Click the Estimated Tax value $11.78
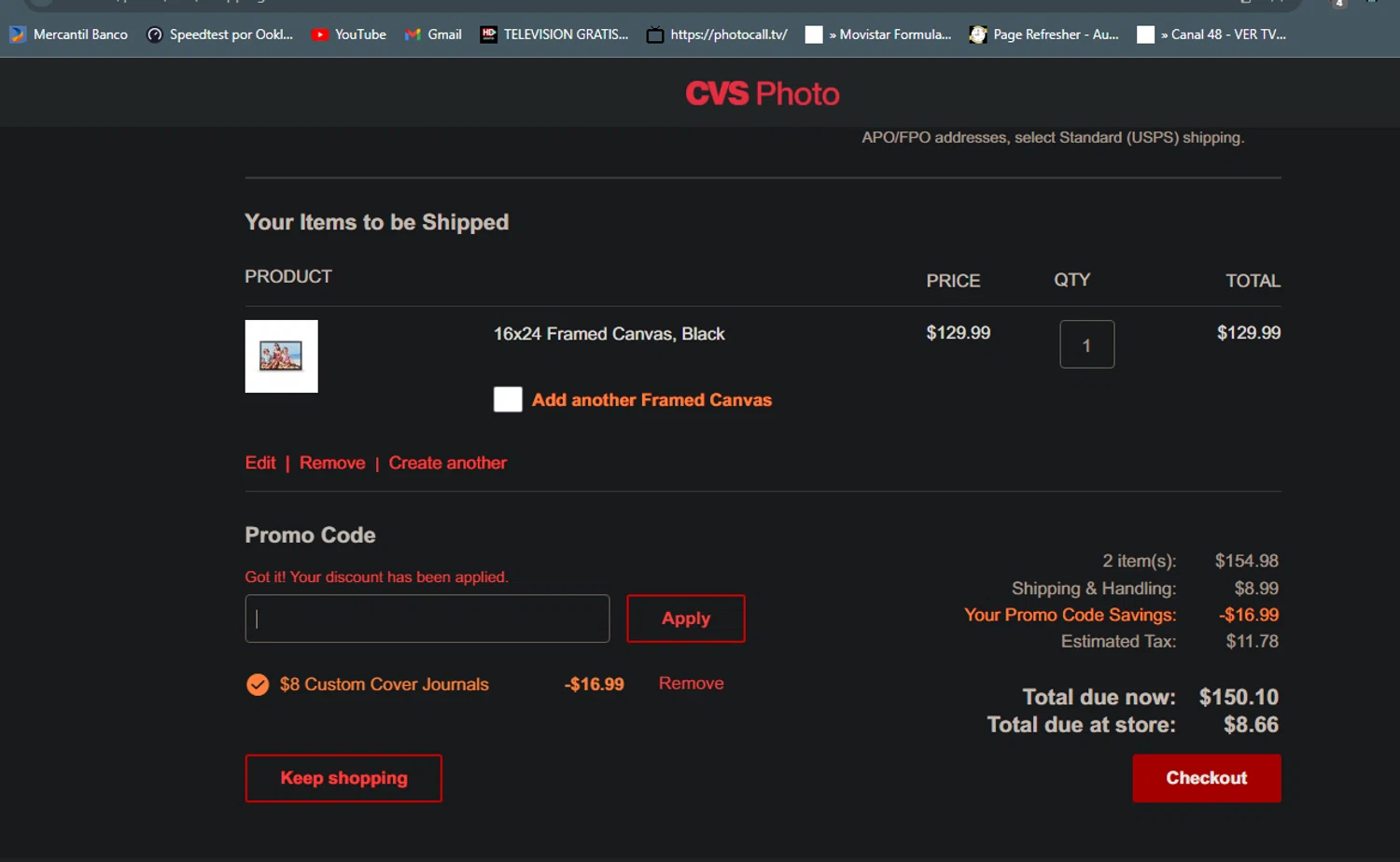This screenshot has height=862, width=1400. tap(1253, 641)
